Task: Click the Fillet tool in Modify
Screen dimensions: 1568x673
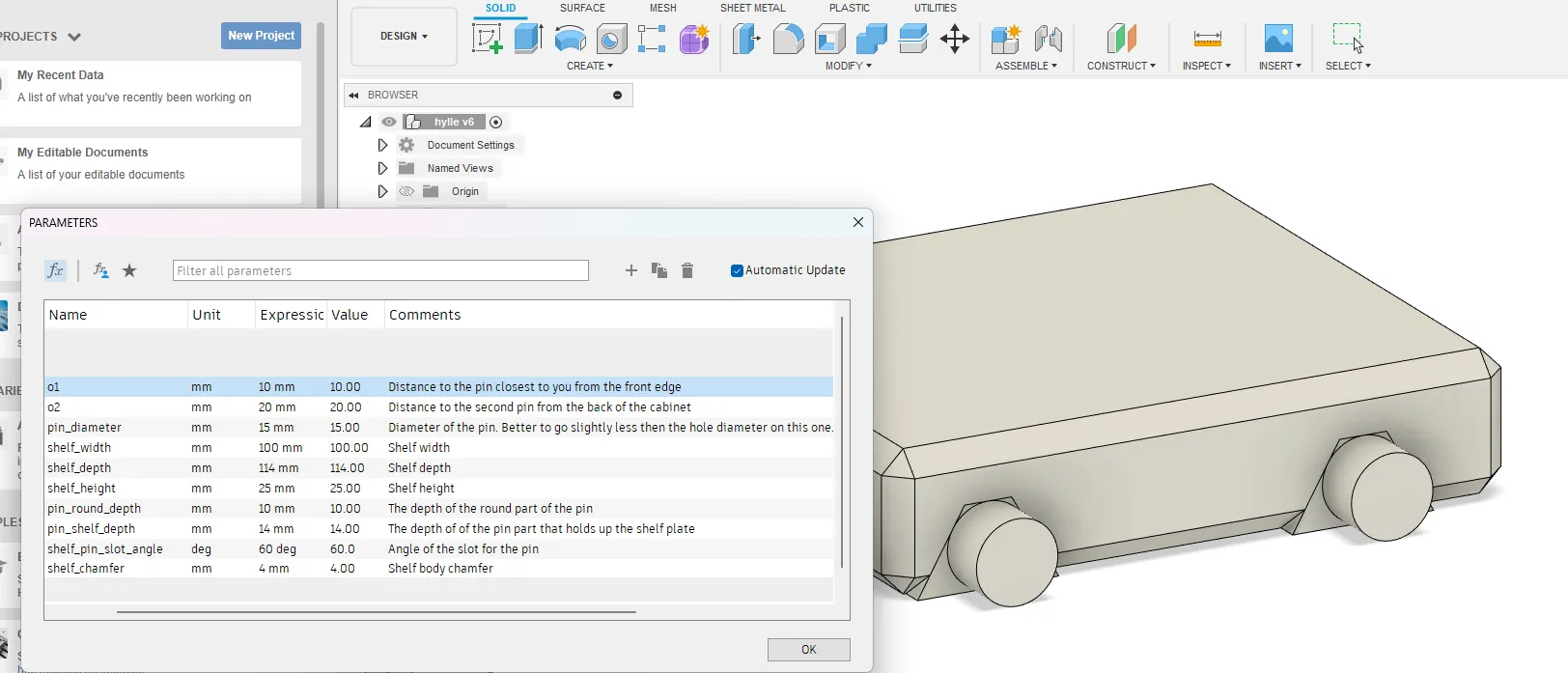Action: (788, 39)
